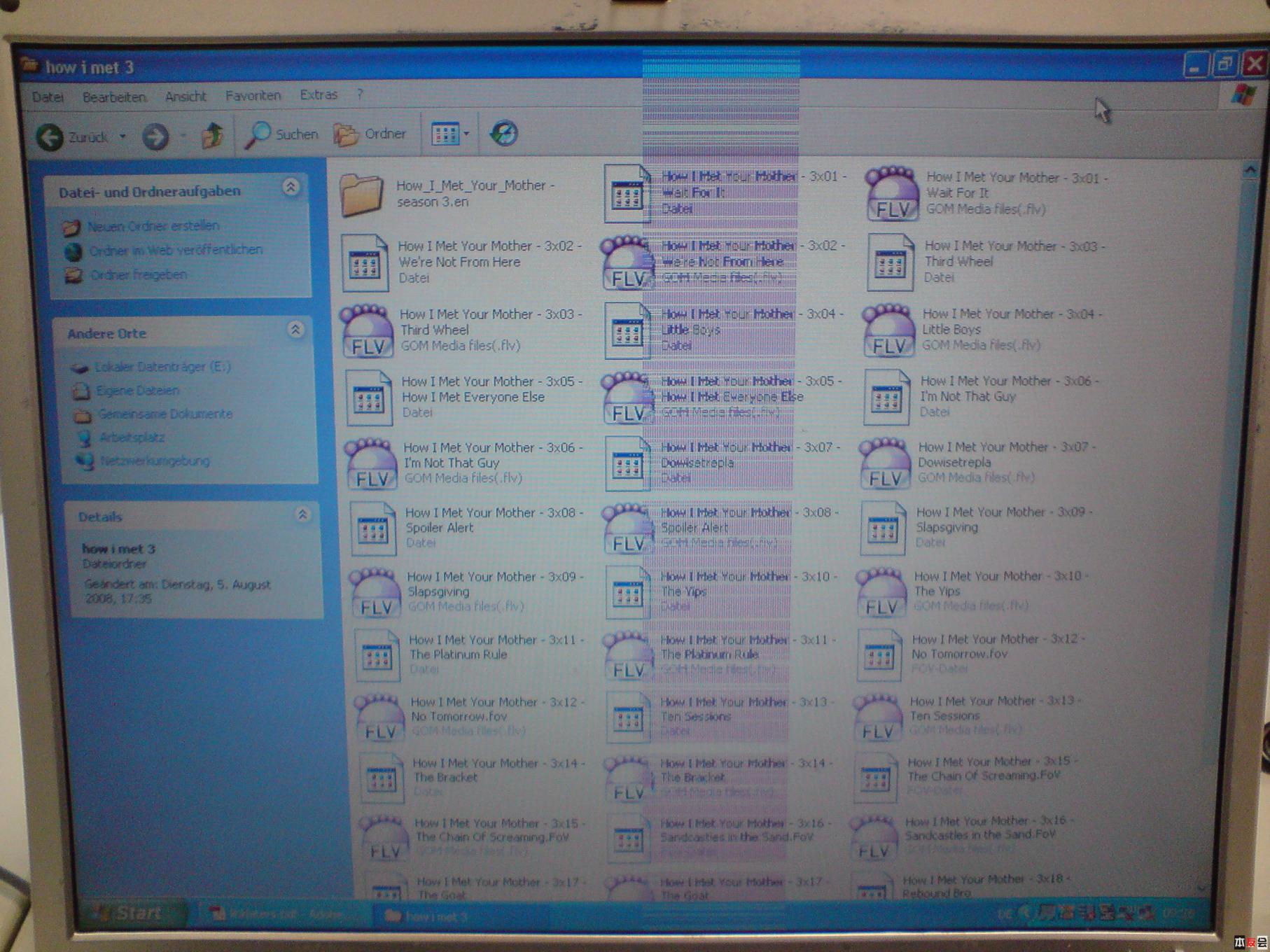Select 3x08 Spoiler Alert FLV file
The image size is (1270, 952).
pyautogui.click(x=721, y=527)
